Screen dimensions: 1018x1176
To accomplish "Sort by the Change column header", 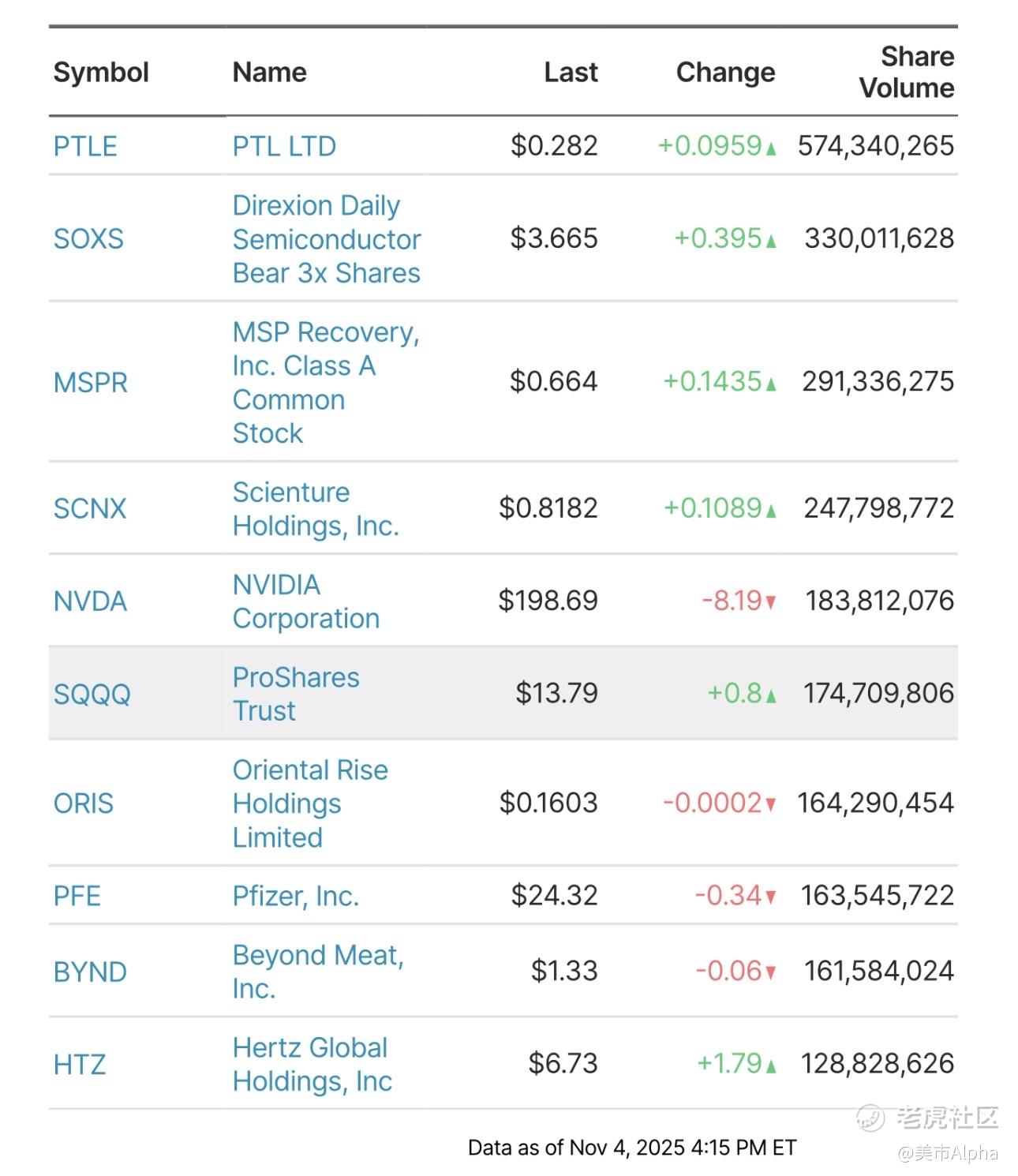I will point(725,73).
